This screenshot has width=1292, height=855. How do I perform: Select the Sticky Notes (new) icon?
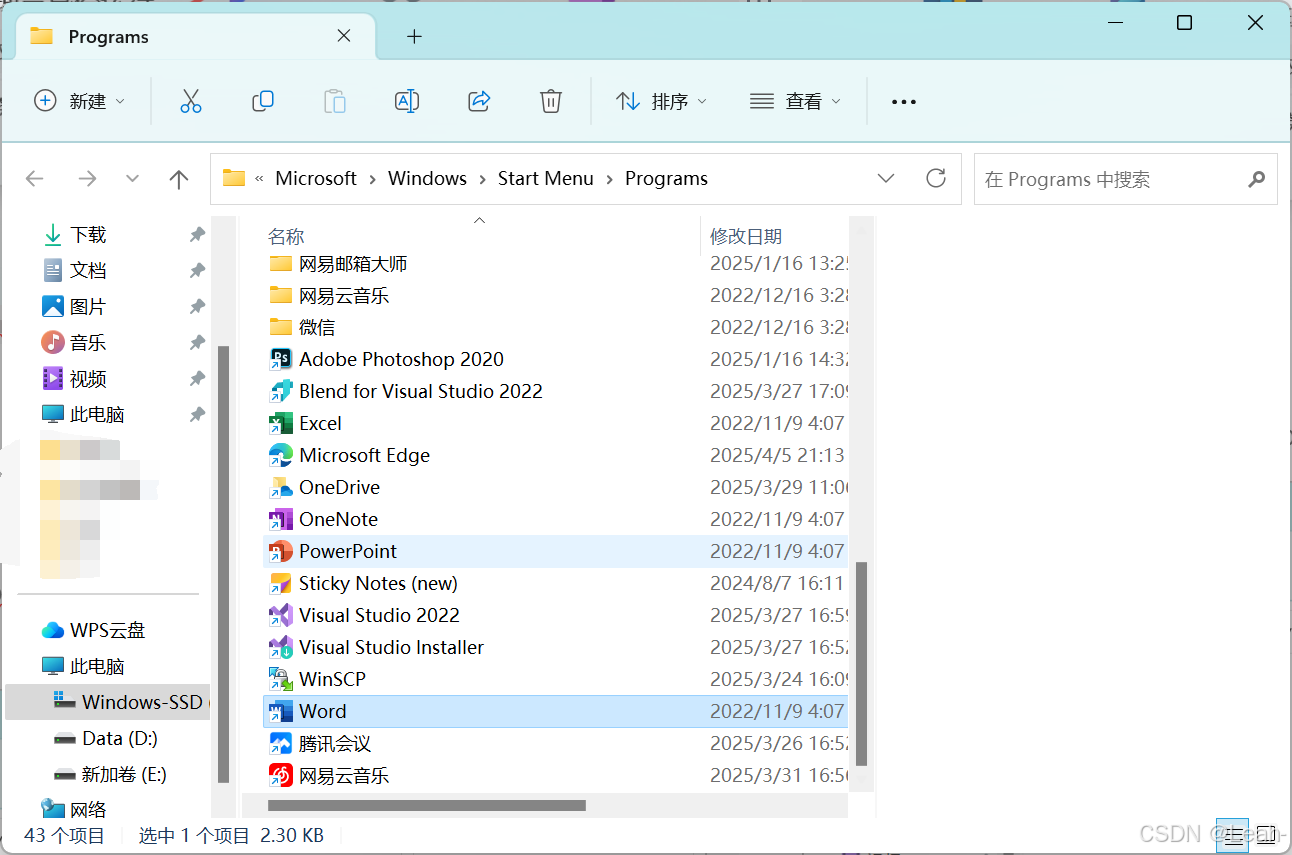[x=281, y=584]
